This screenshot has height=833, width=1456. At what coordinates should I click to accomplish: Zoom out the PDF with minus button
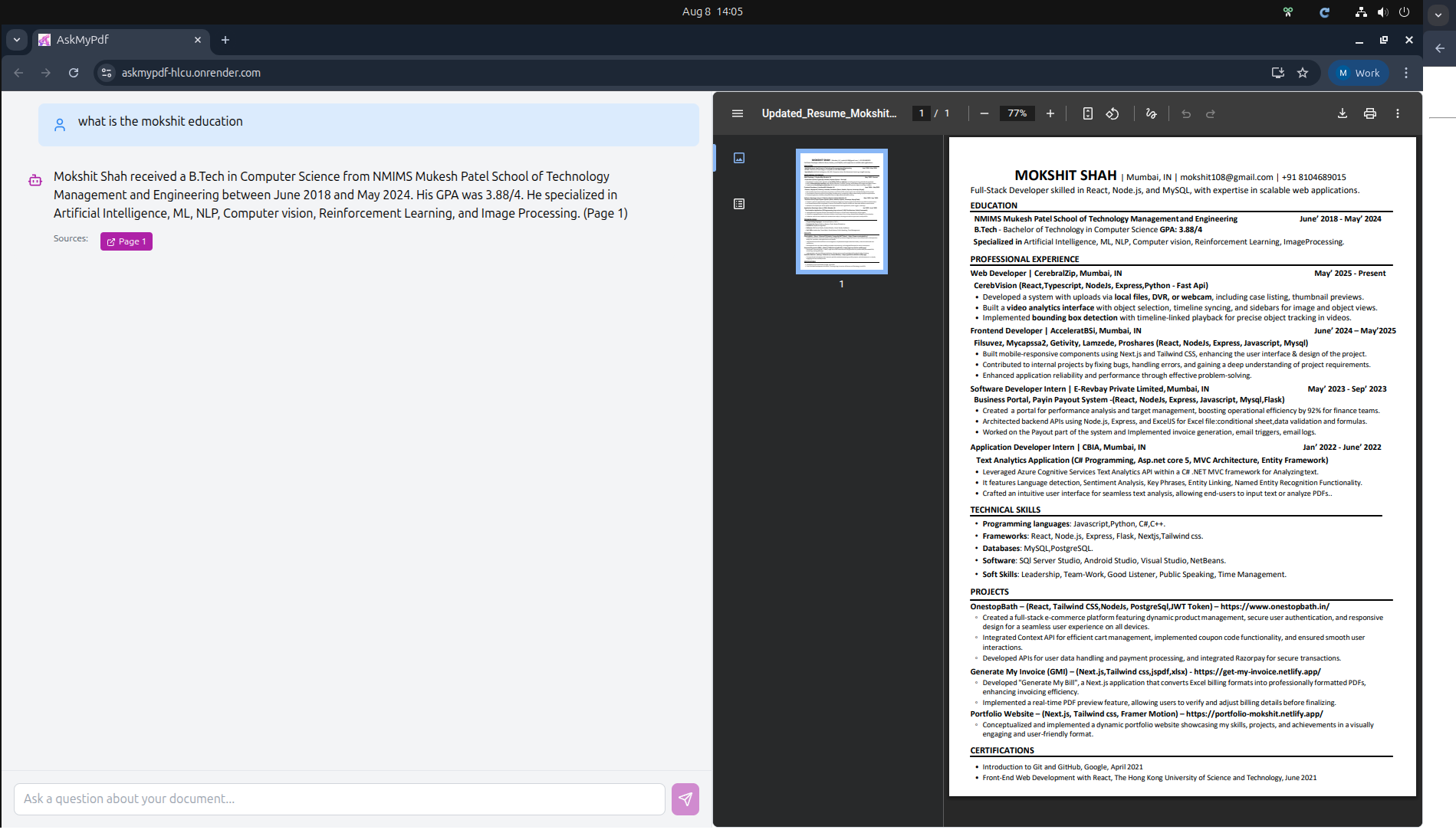(x=984, y=113)
